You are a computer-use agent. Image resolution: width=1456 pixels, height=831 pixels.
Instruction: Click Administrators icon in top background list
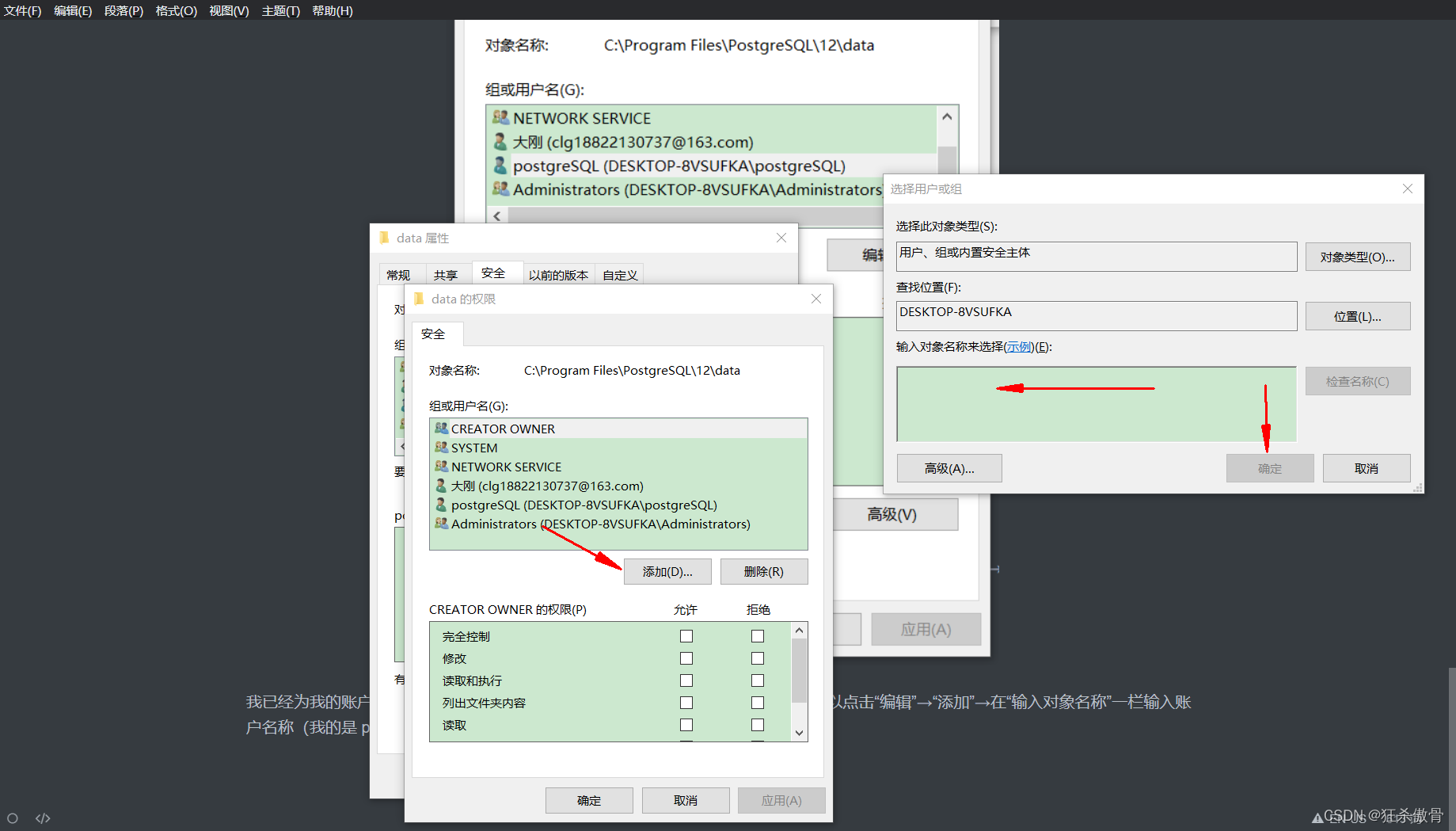coord(500,189)
